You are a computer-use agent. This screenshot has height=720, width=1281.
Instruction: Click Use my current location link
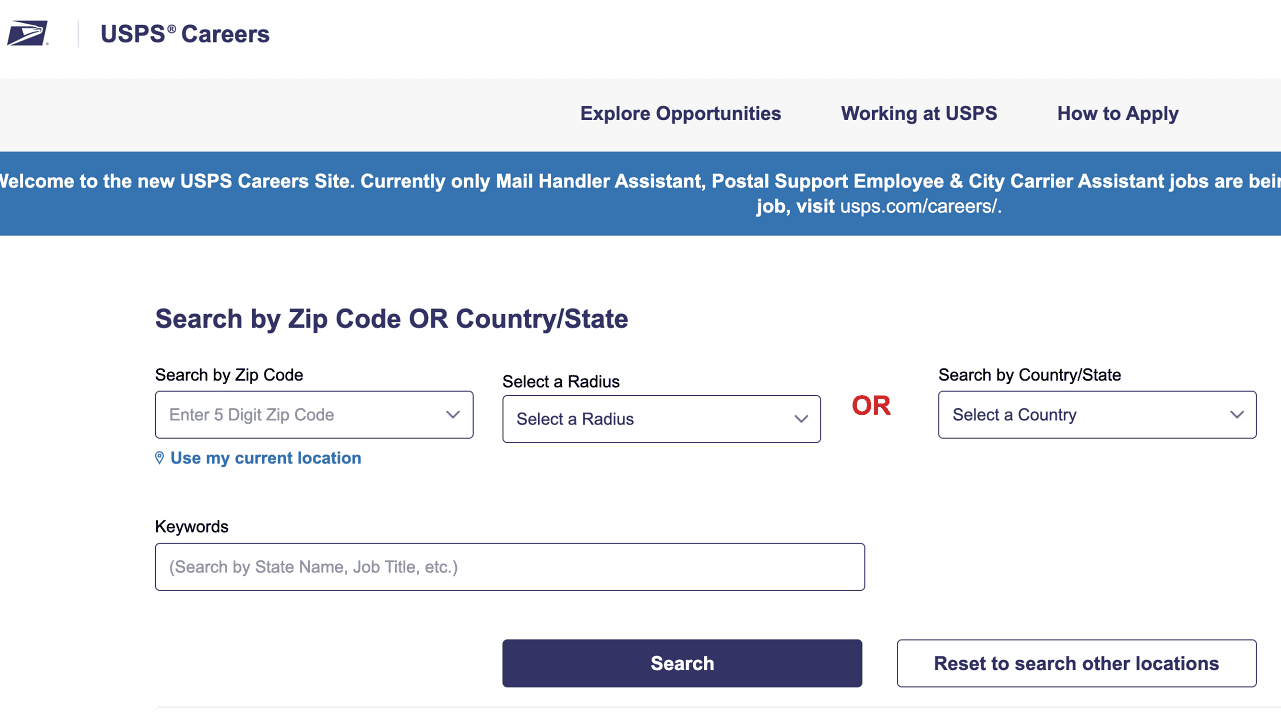[265, 458]
